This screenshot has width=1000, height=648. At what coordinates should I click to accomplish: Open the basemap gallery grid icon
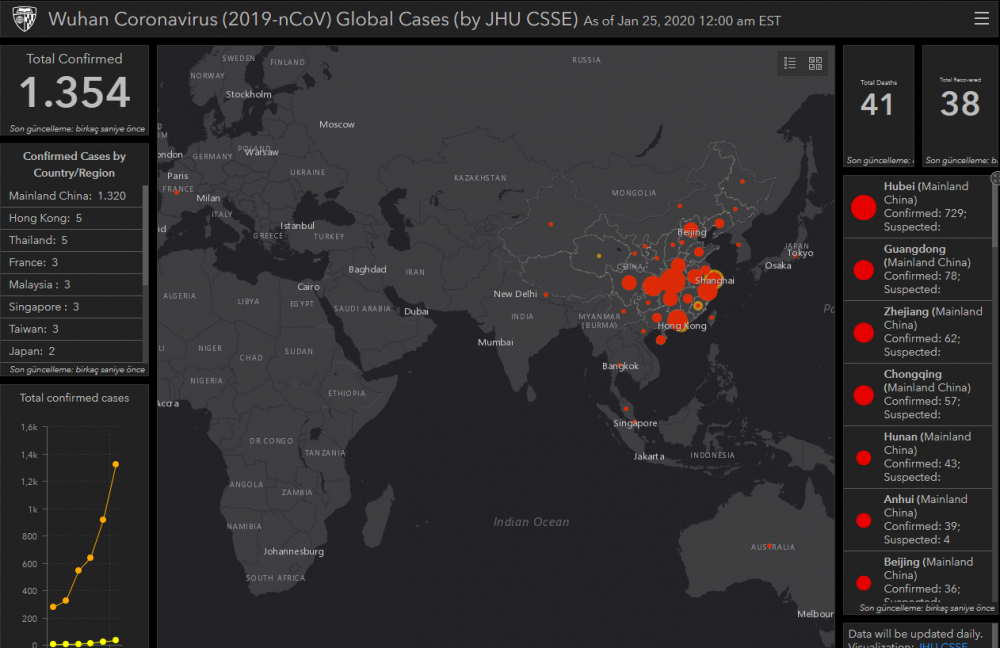click(815, 63)
